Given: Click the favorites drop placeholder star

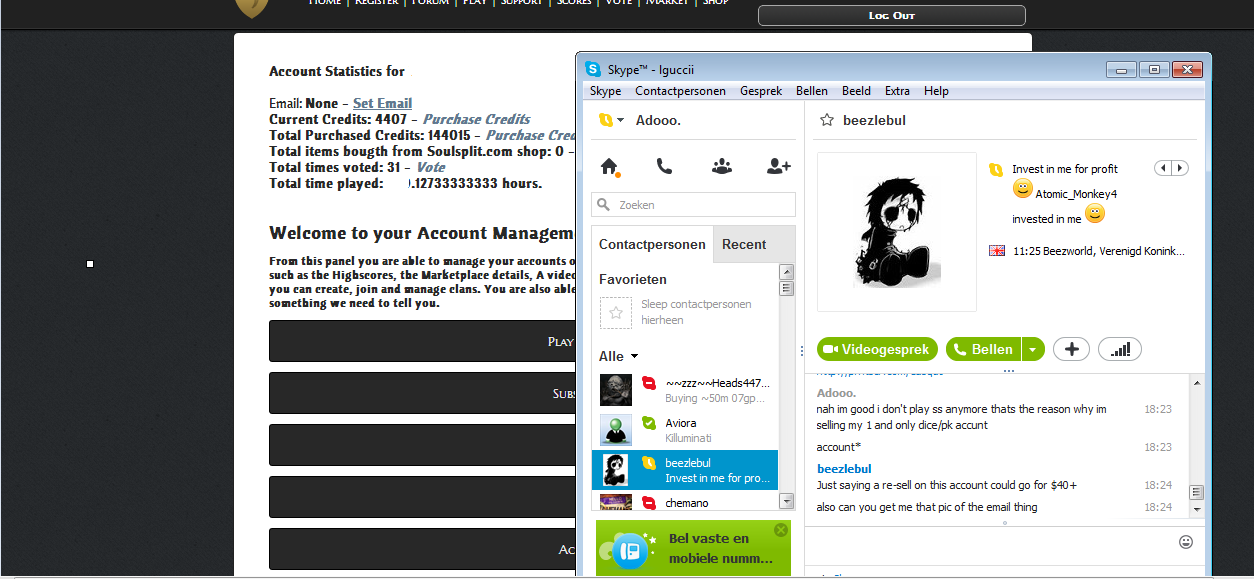Looking at the screenshot, I should tap(616, 313).
